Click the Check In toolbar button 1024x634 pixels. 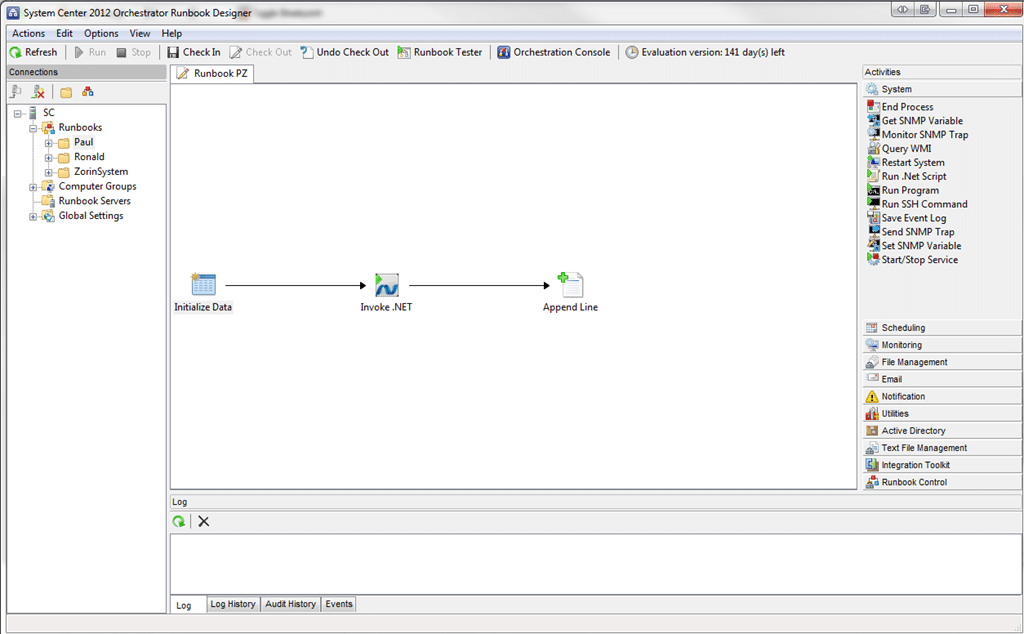click(194, 52)
